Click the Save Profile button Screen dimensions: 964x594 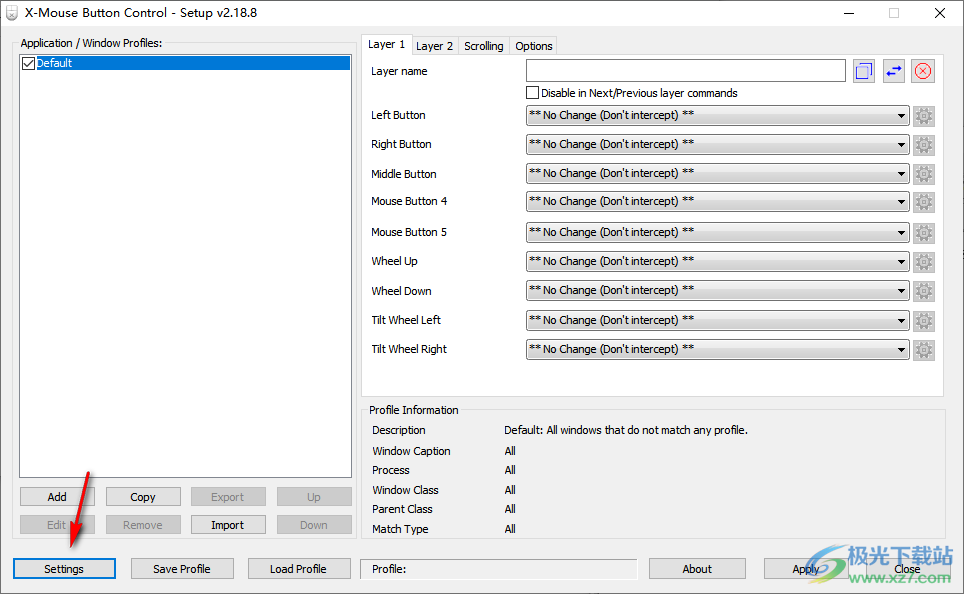coord(182,569)
